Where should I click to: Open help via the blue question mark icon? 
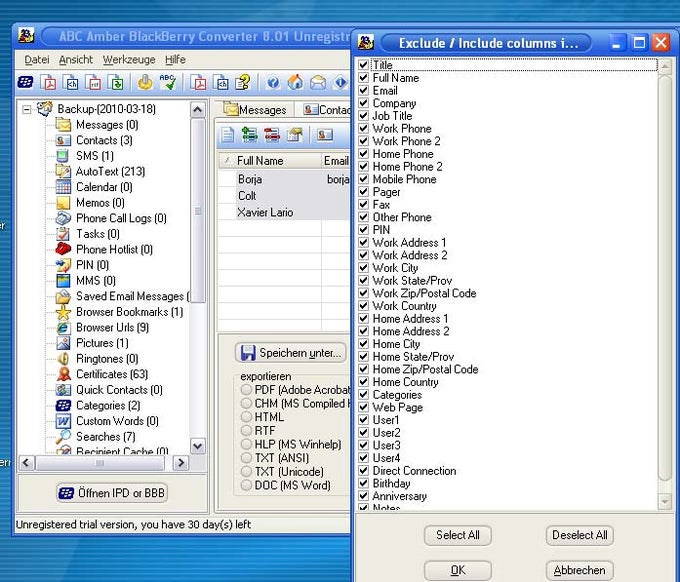(x=273, y=82)
